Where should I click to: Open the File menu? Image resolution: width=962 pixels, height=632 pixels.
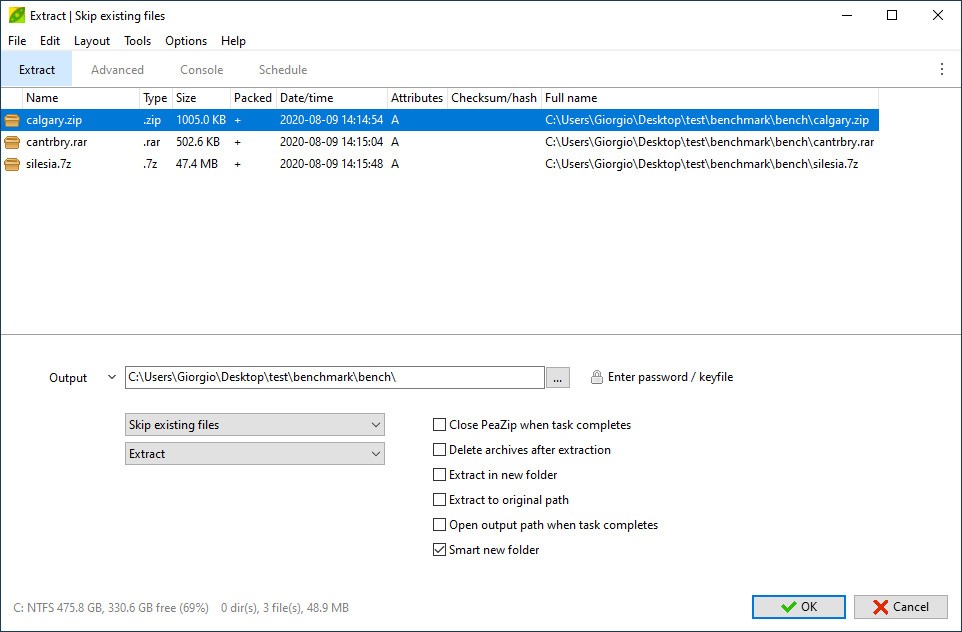click(x=17, y=40)
